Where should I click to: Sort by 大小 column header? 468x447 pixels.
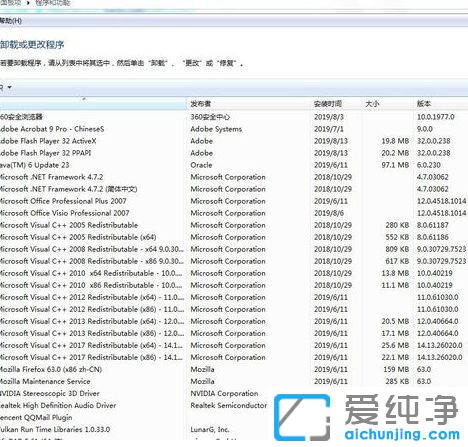click(372, 104)
